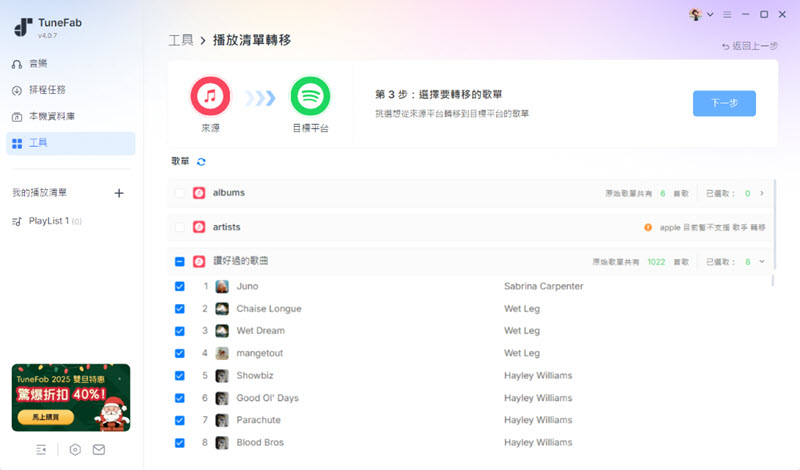Open settings hexagon icon at sidebar bottom
This screenshot has height=470, width=800.
coord(75,450)
